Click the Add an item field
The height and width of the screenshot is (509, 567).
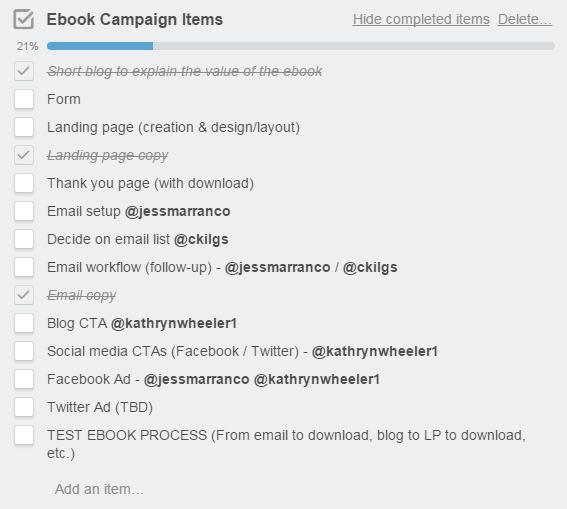point(99,489)
